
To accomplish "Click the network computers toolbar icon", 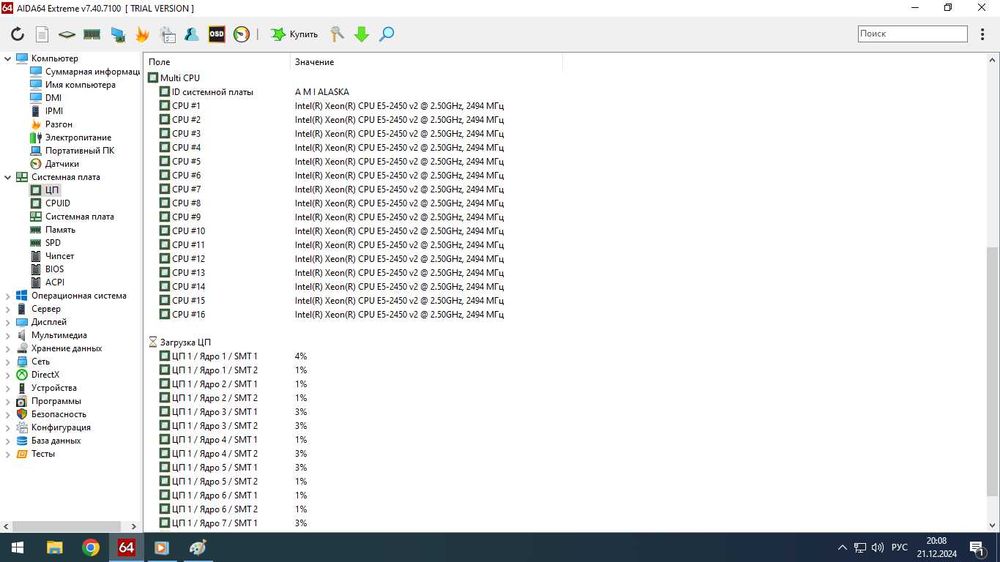I will coord(117,34).
